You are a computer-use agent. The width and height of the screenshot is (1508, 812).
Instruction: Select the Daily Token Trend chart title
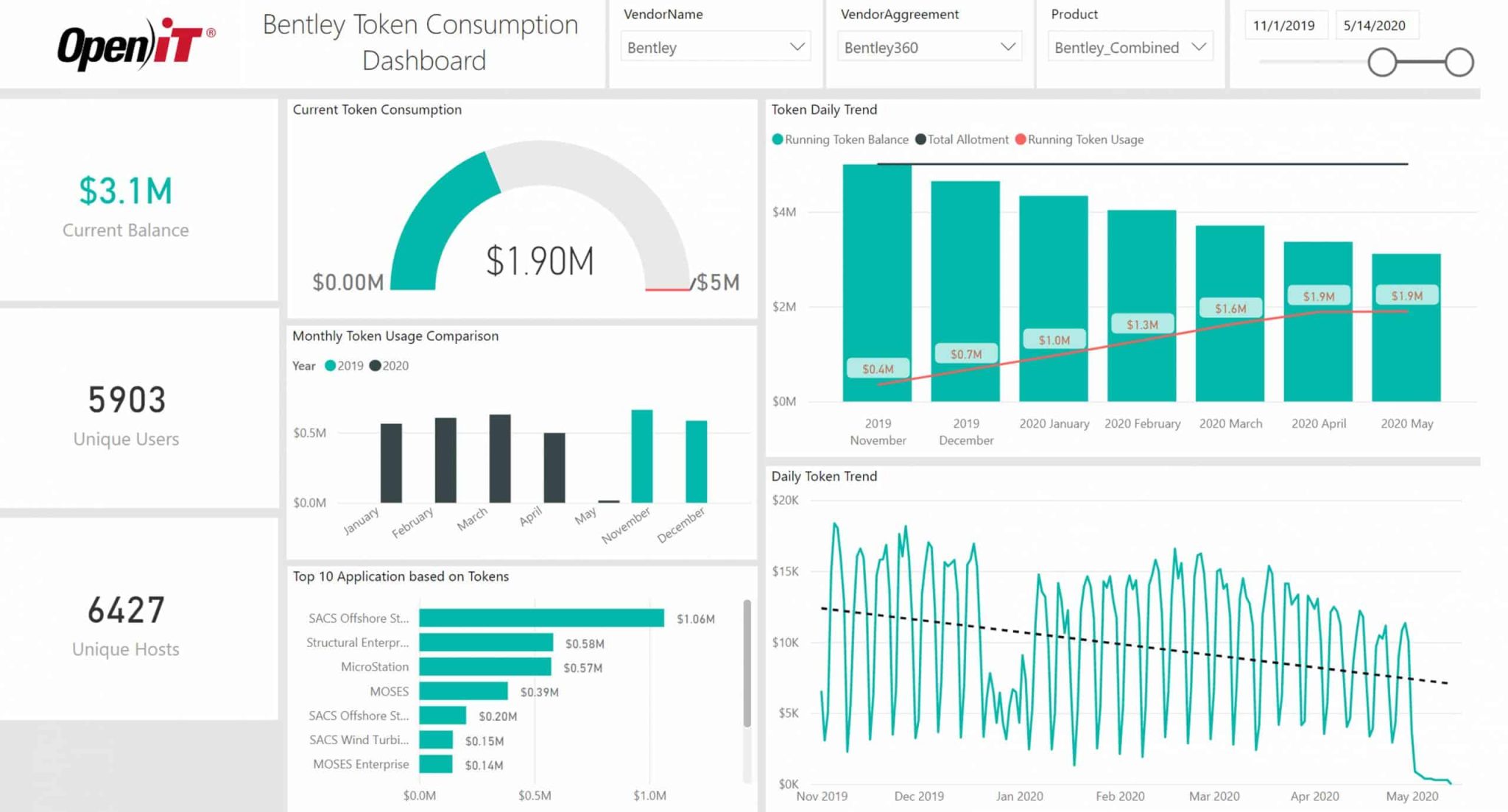pyautogui.click(x=824, y=476)
